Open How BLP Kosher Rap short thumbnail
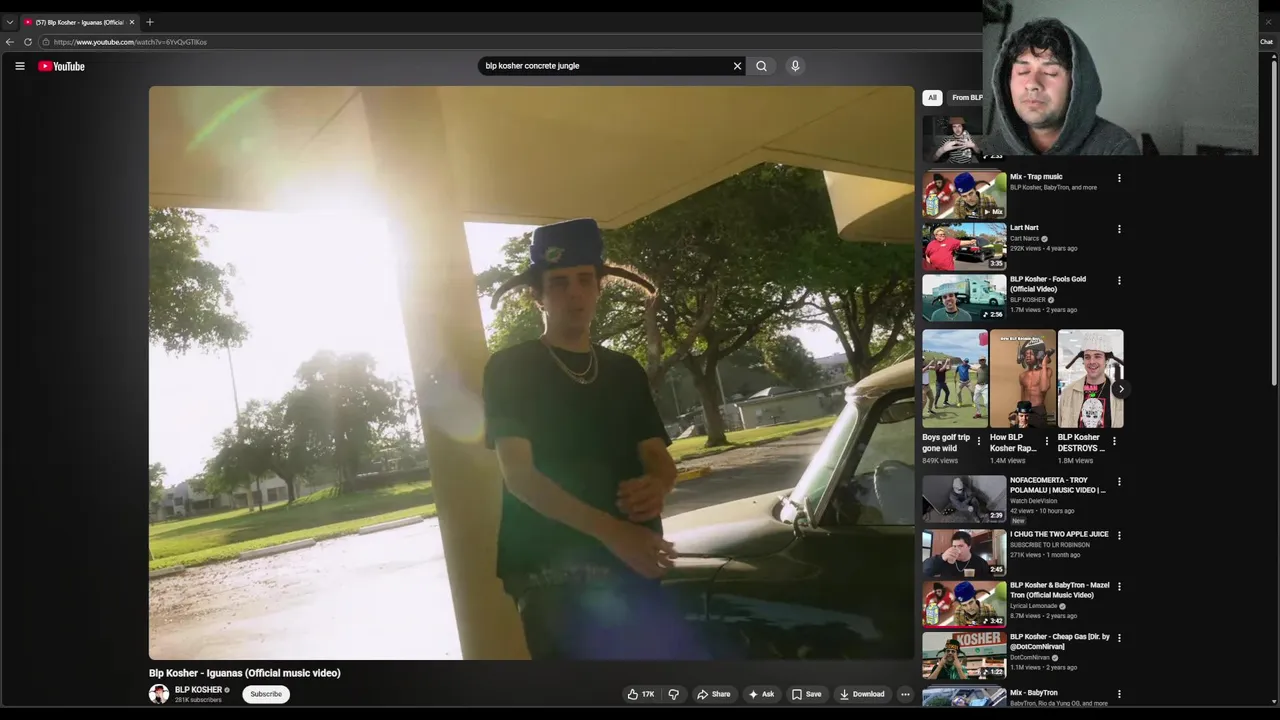 pyautogui.click(x=1022, y=379)
